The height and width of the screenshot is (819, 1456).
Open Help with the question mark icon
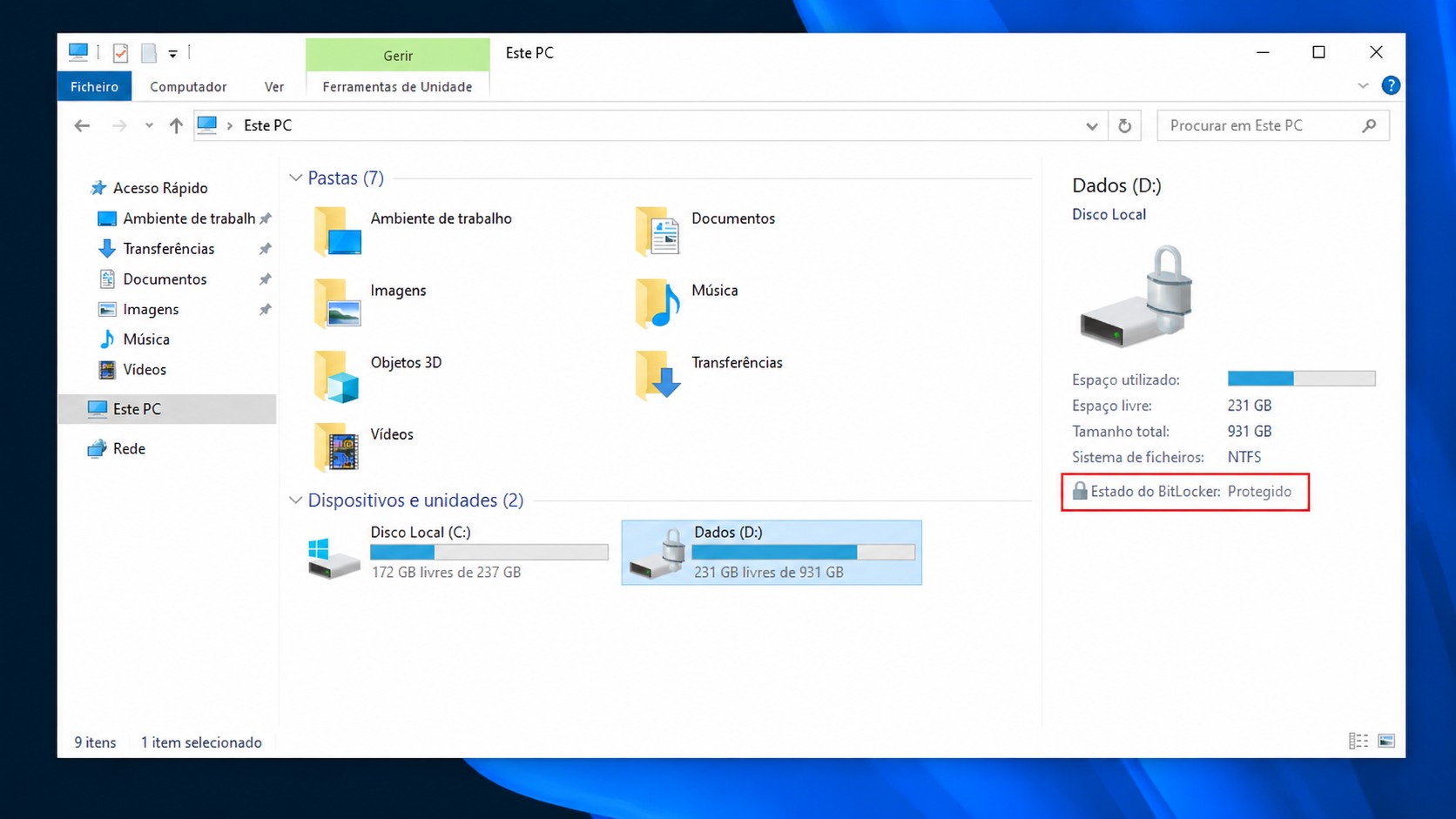1391,85
